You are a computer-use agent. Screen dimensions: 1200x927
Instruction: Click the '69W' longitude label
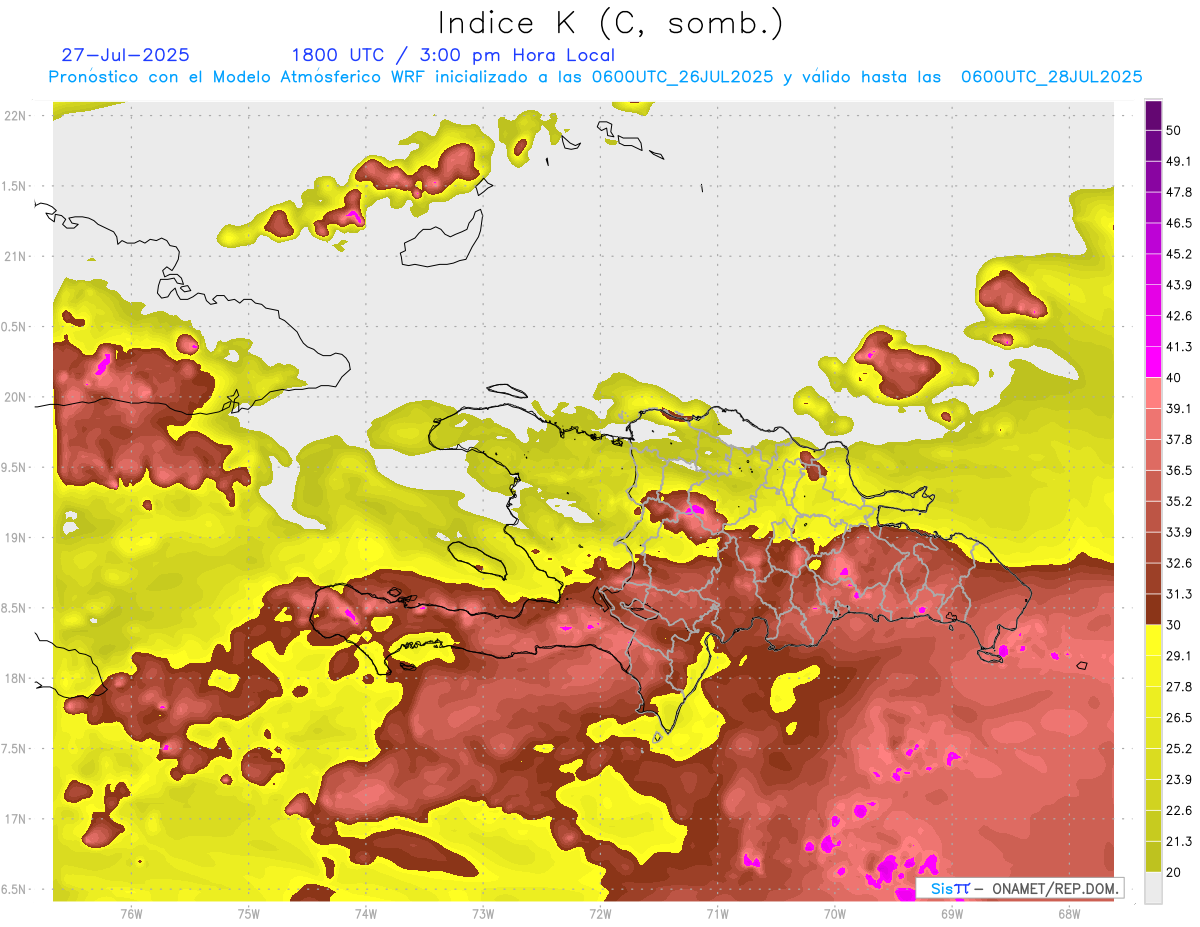(x=952, y=914)
